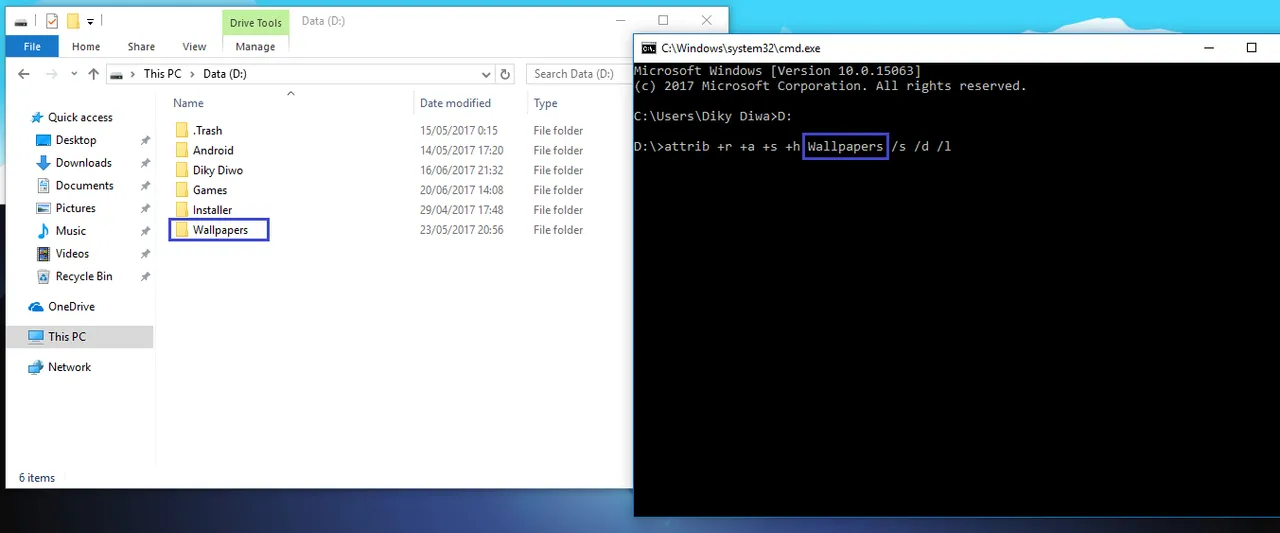
Task: Click Data (D:) in the address breadcrumb
Action: pyautogui.click(x=225, y=74)
